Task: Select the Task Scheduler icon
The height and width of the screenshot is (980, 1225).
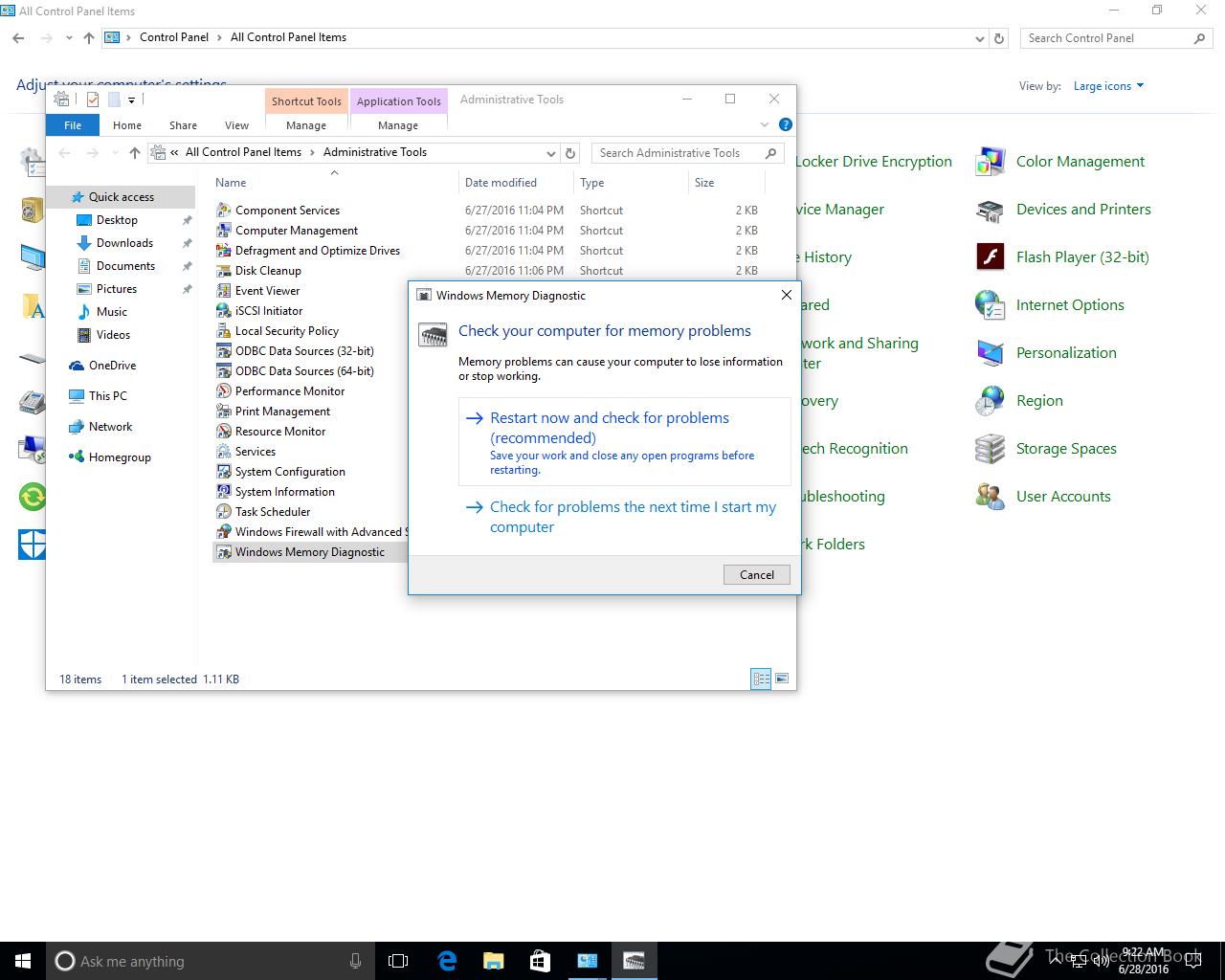Action: pyautogui.click(x=223, y=512)
